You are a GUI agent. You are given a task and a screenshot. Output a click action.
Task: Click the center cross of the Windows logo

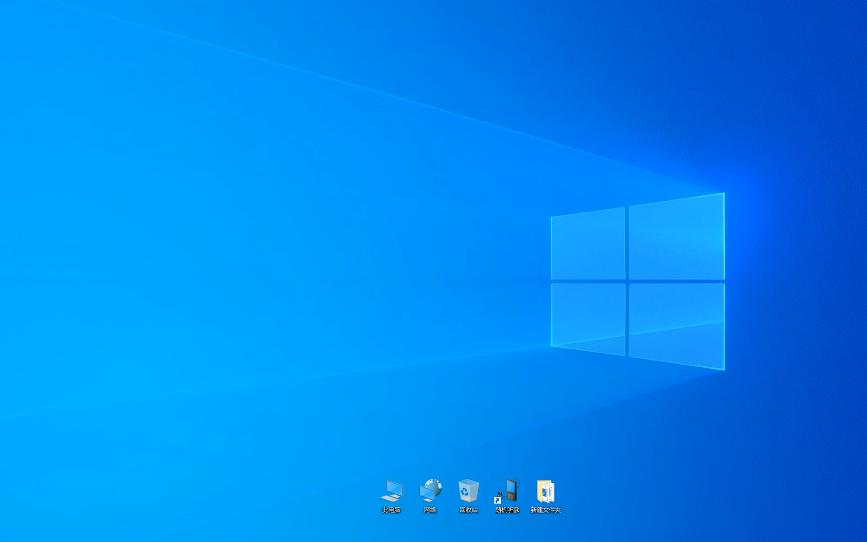[x=627, y=282]
